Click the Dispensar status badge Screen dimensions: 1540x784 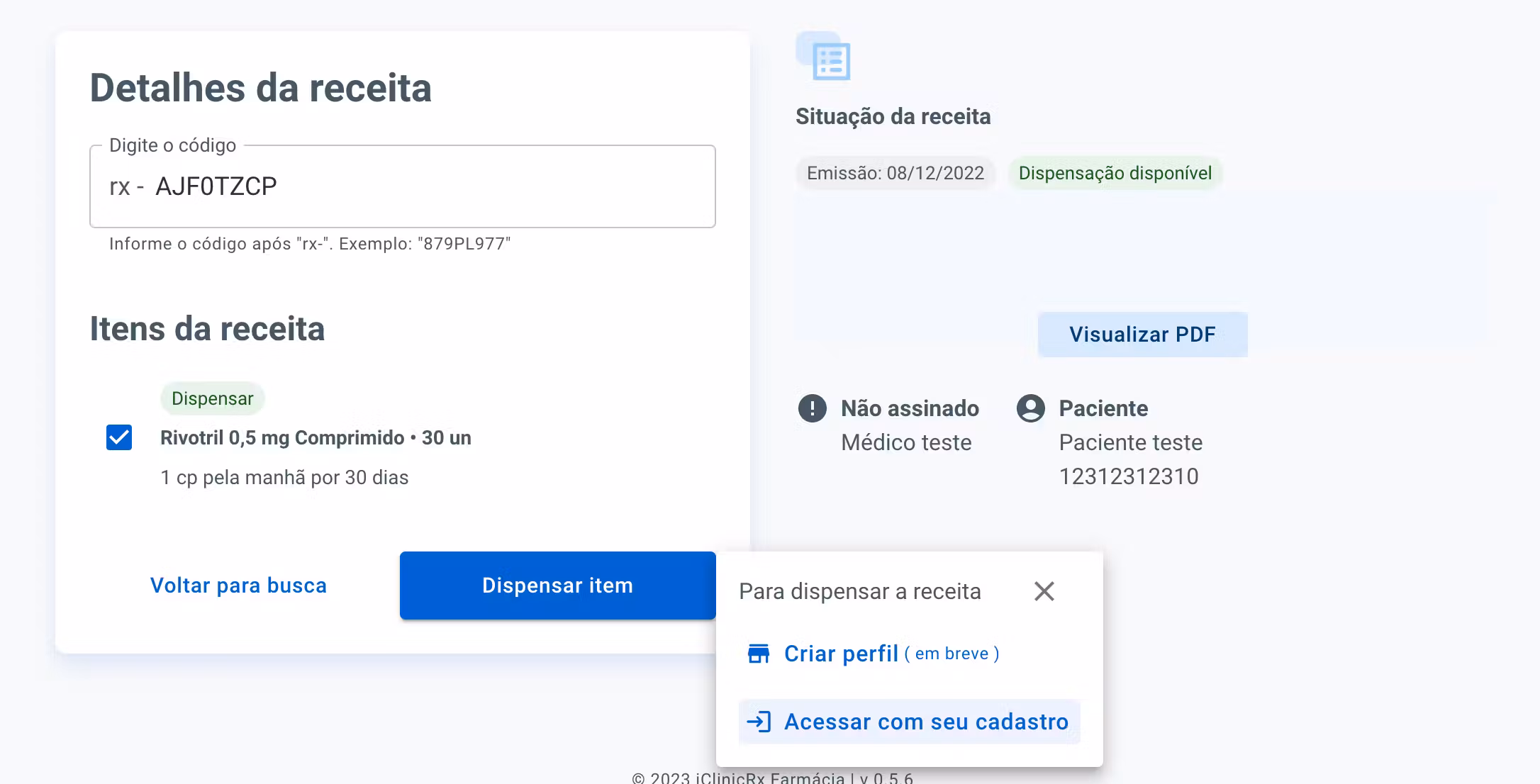pos(212,398)
